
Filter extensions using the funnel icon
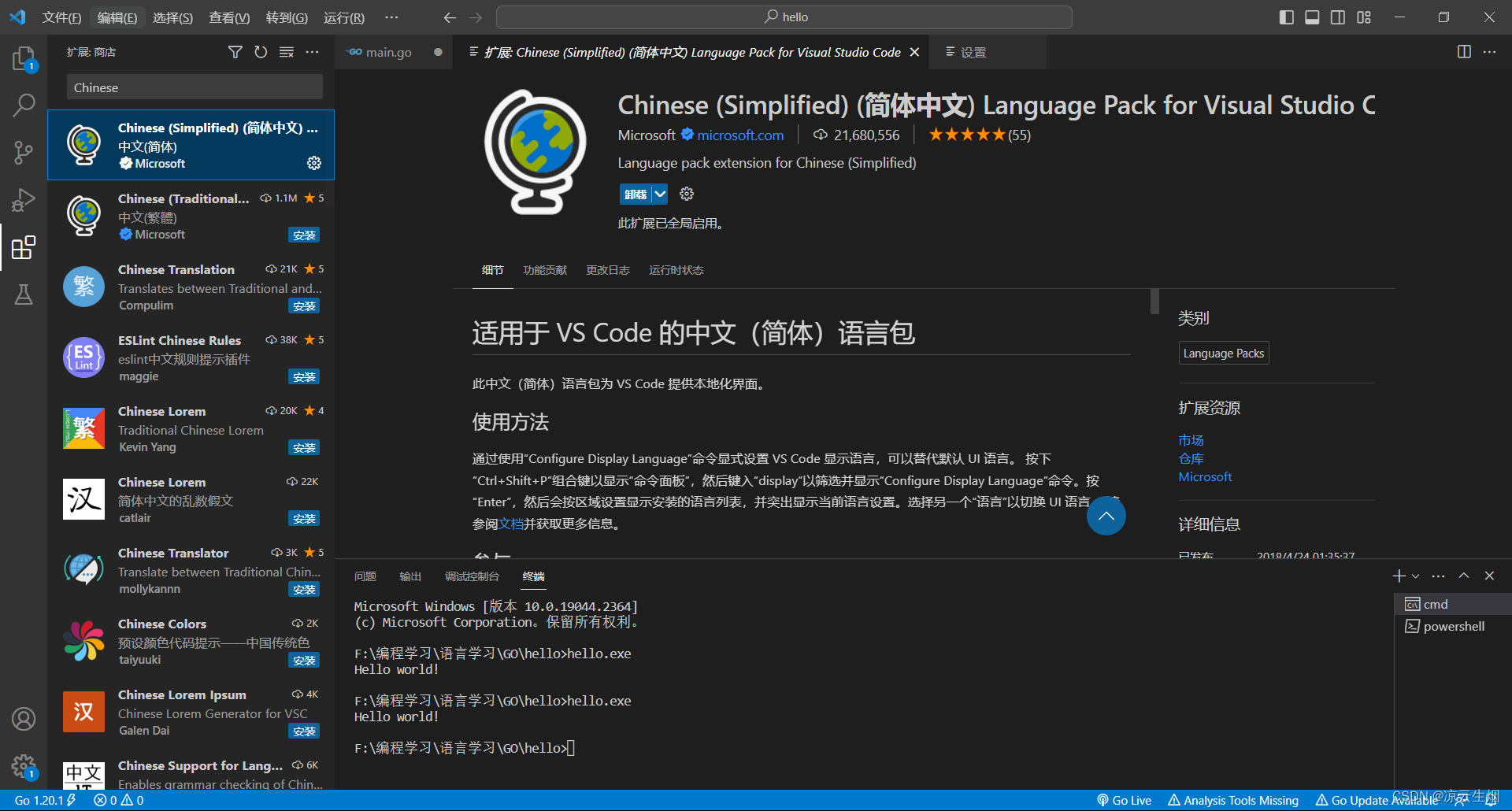[235, 52]
